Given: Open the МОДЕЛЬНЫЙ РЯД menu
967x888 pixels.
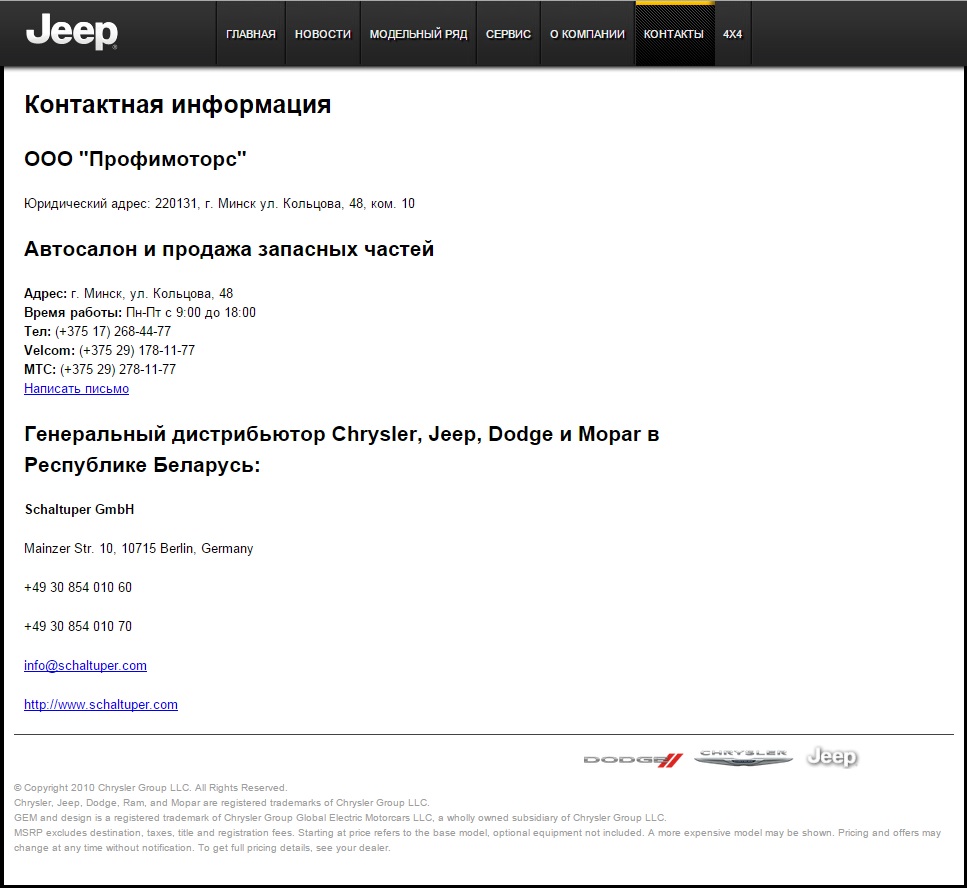Looking at the screenshot, I should 418,34.
